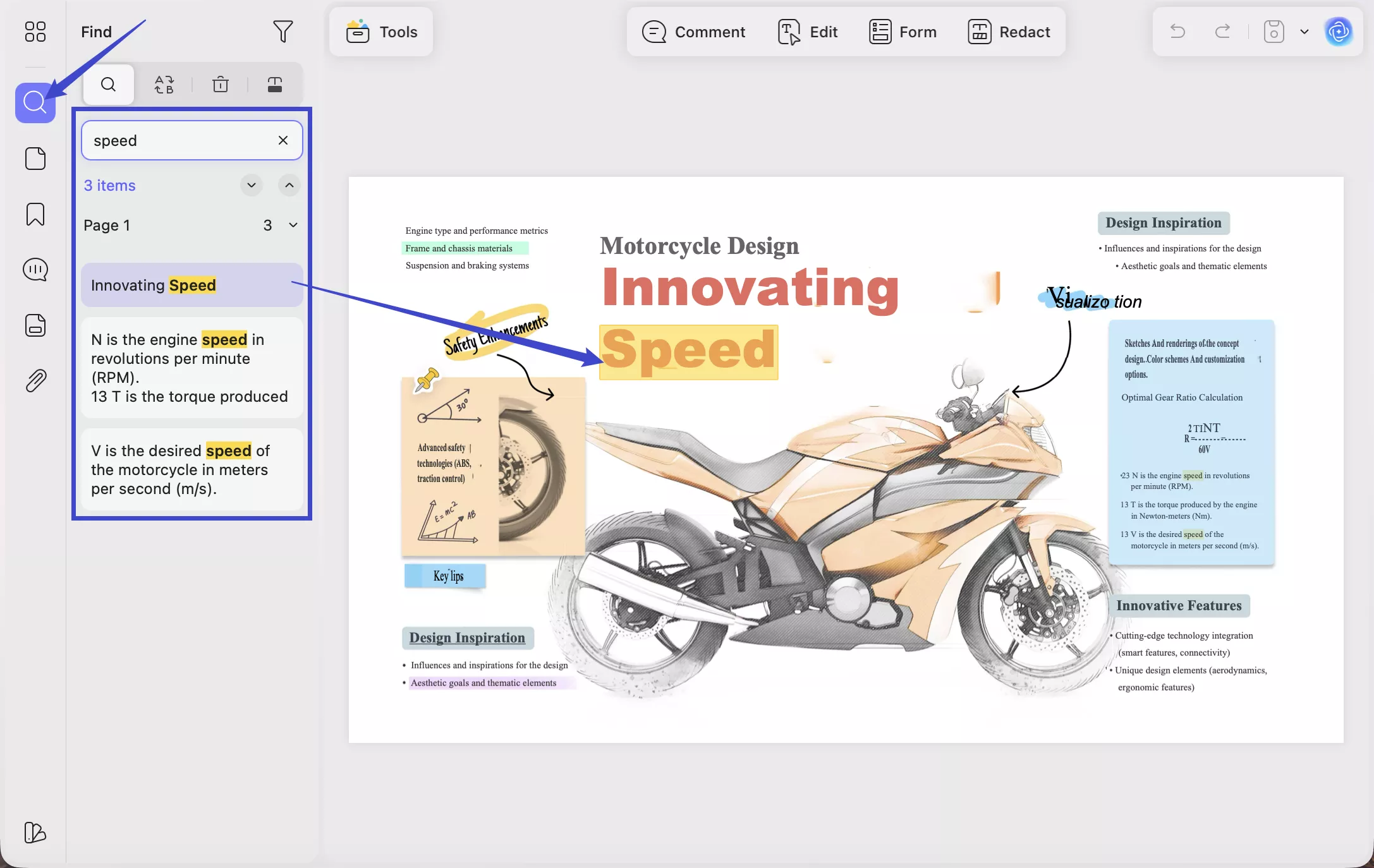Open the AI Assistant icon at top right
The image size is (1374, 868).
1339,32
